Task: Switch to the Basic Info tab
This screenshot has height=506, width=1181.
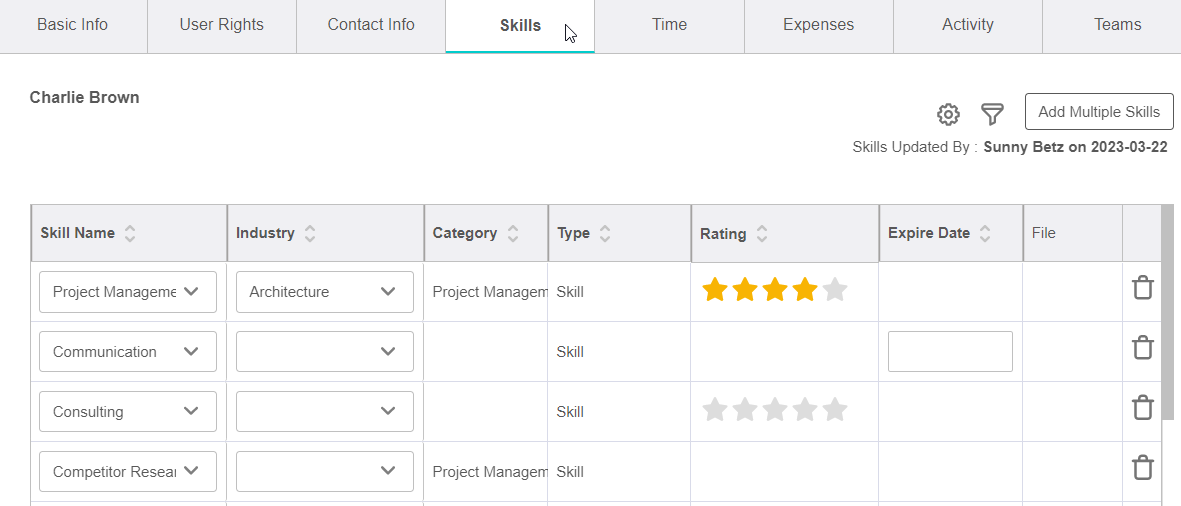Action: 73,26
